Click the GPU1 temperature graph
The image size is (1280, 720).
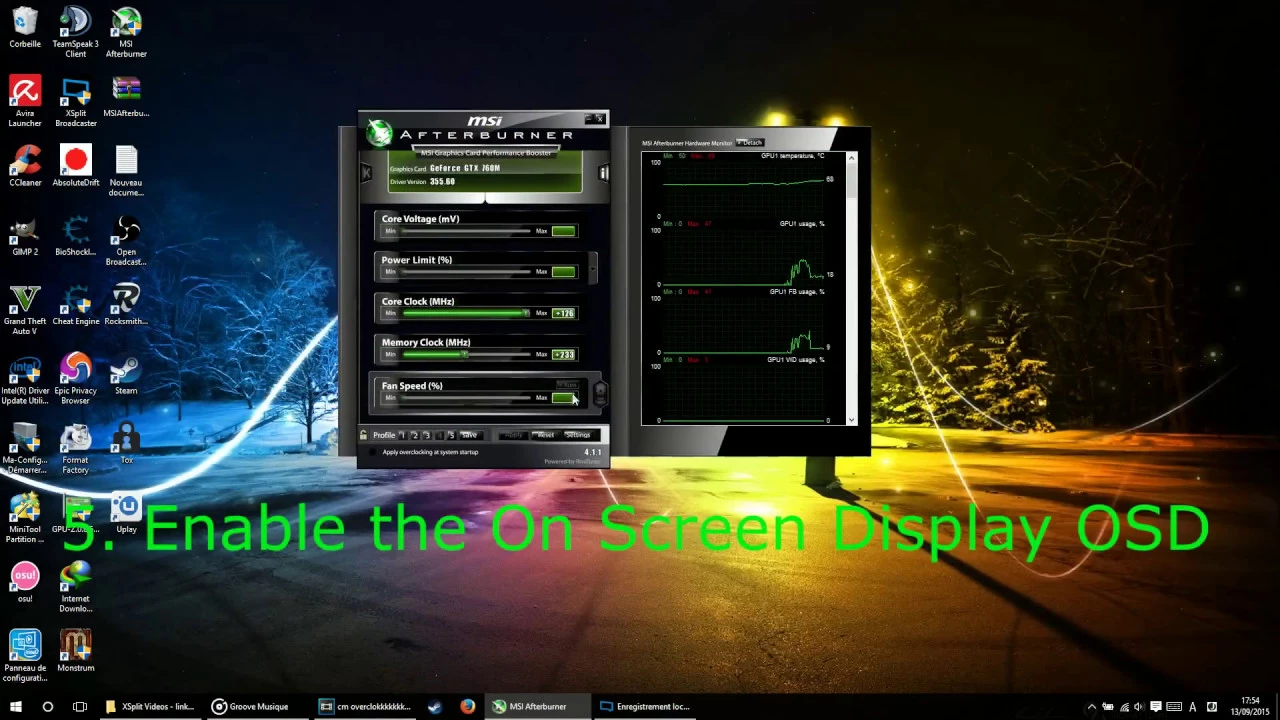click(x=743, y=187)
